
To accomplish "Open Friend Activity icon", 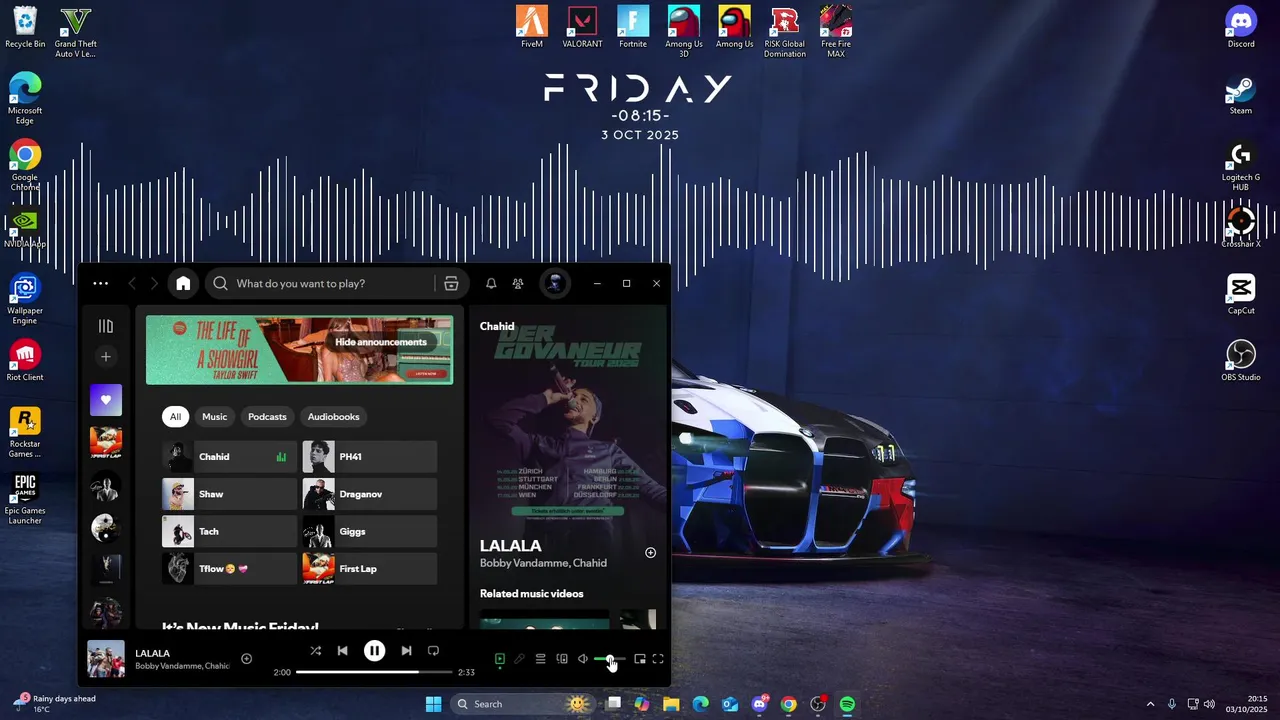I will click(x=518, y=284).
